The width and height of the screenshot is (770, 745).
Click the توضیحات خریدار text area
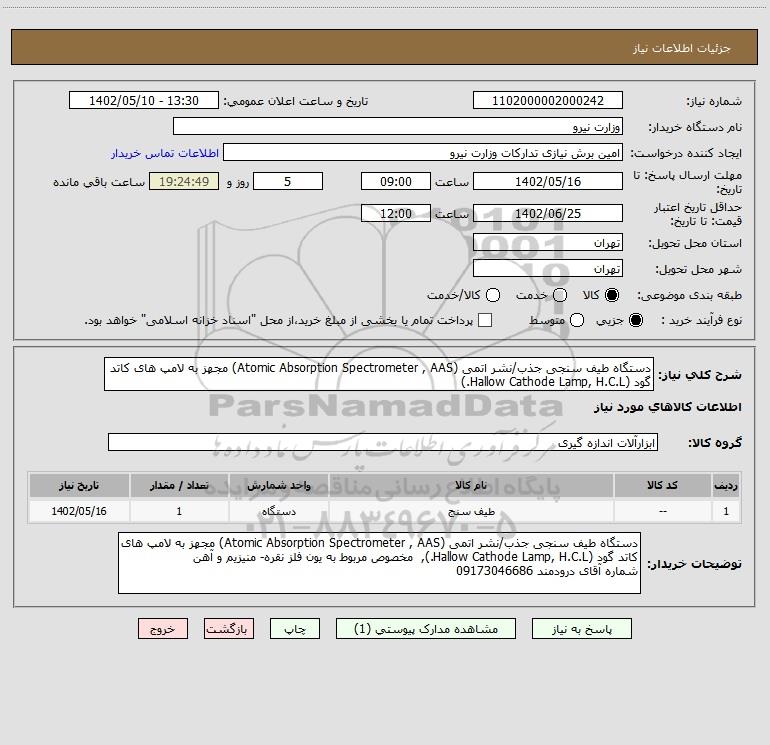click(x=380, y=563)
